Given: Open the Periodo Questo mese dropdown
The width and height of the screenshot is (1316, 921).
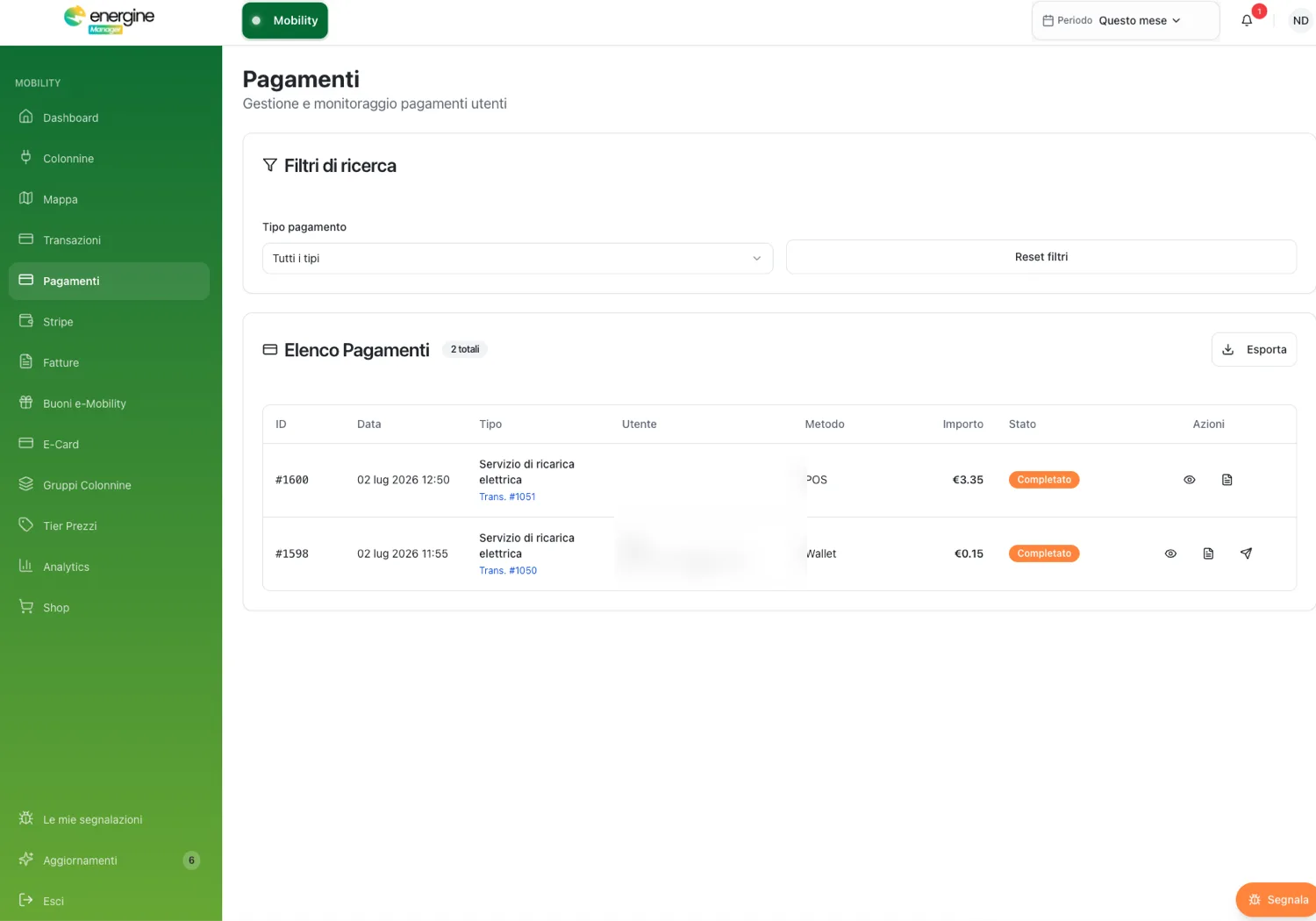Looking at the screenshot, I should tap(1126, 20).
